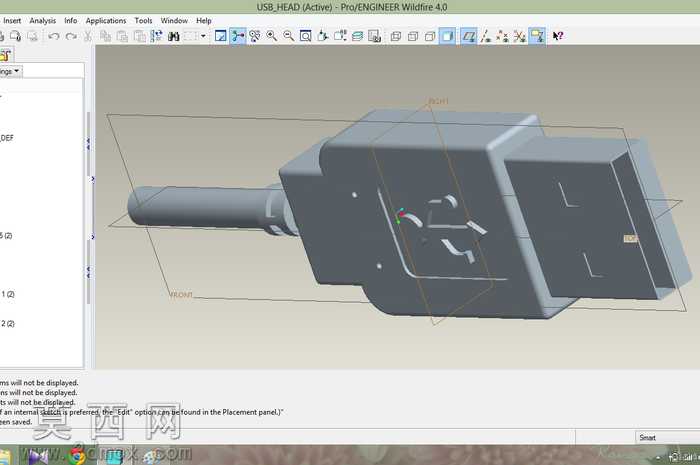Click the Cut scissors icon
The image size is (700, 465).
point(88,36)
